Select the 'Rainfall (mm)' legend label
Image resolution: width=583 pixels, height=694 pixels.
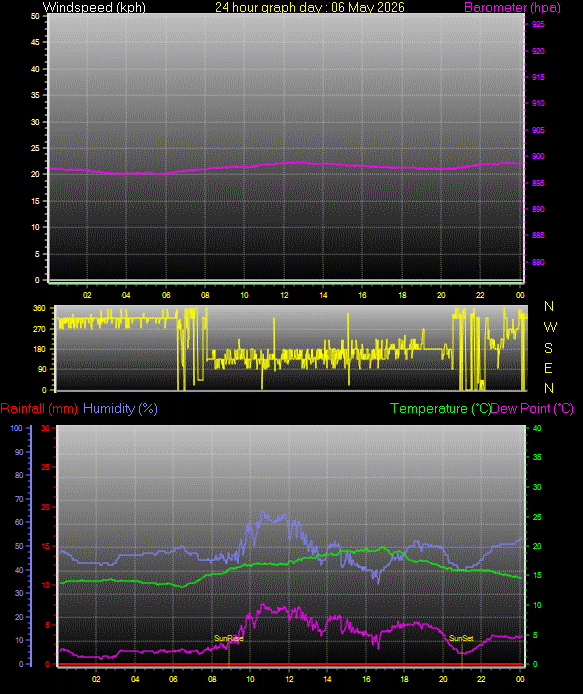tap(39, 409)
